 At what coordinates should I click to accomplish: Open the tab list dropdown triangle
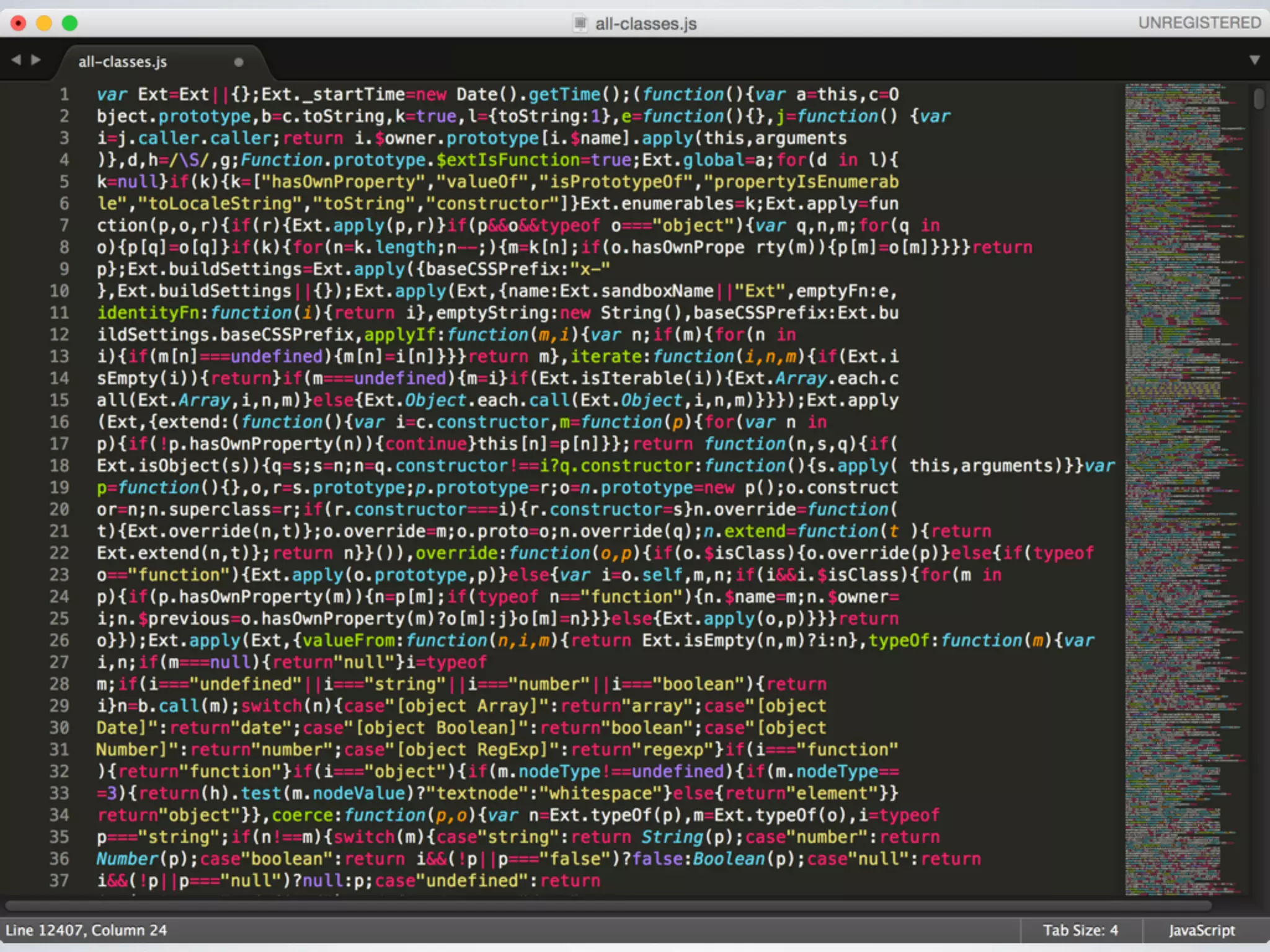pyautogui.click(x=1254, y=60)
